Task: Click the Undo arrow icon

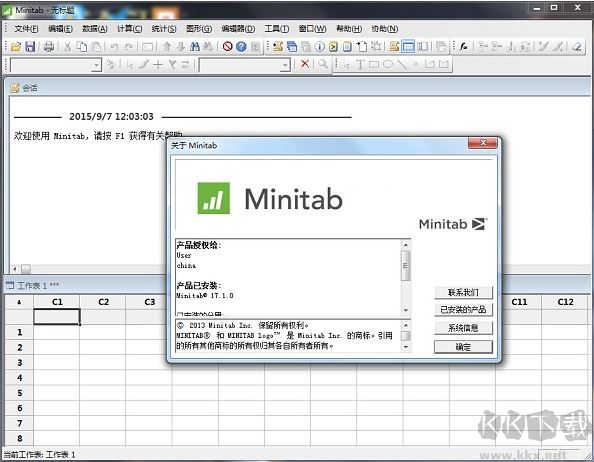Action: (114, 47)
